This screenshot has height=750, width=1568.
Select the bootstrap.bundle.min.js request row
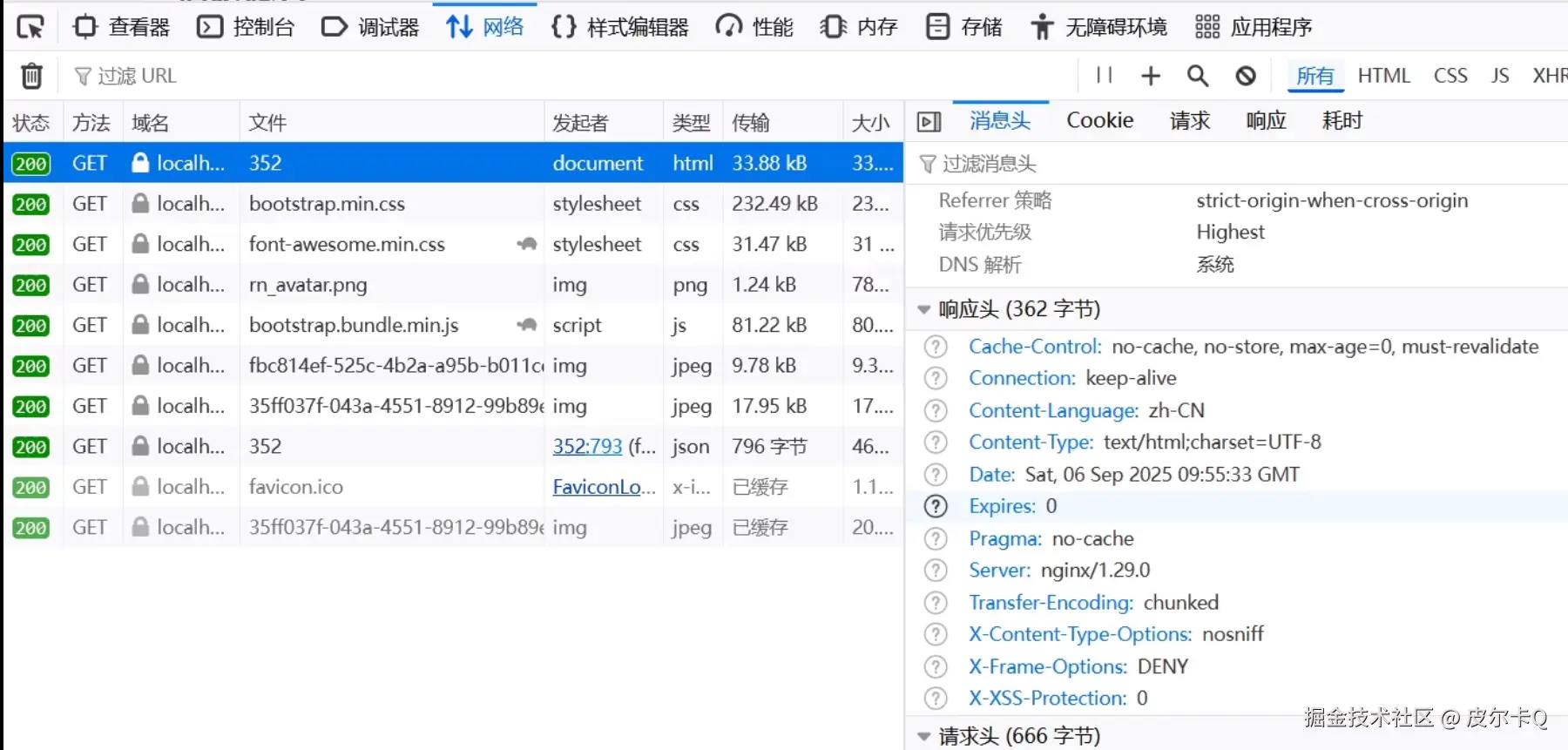[453, 325]
